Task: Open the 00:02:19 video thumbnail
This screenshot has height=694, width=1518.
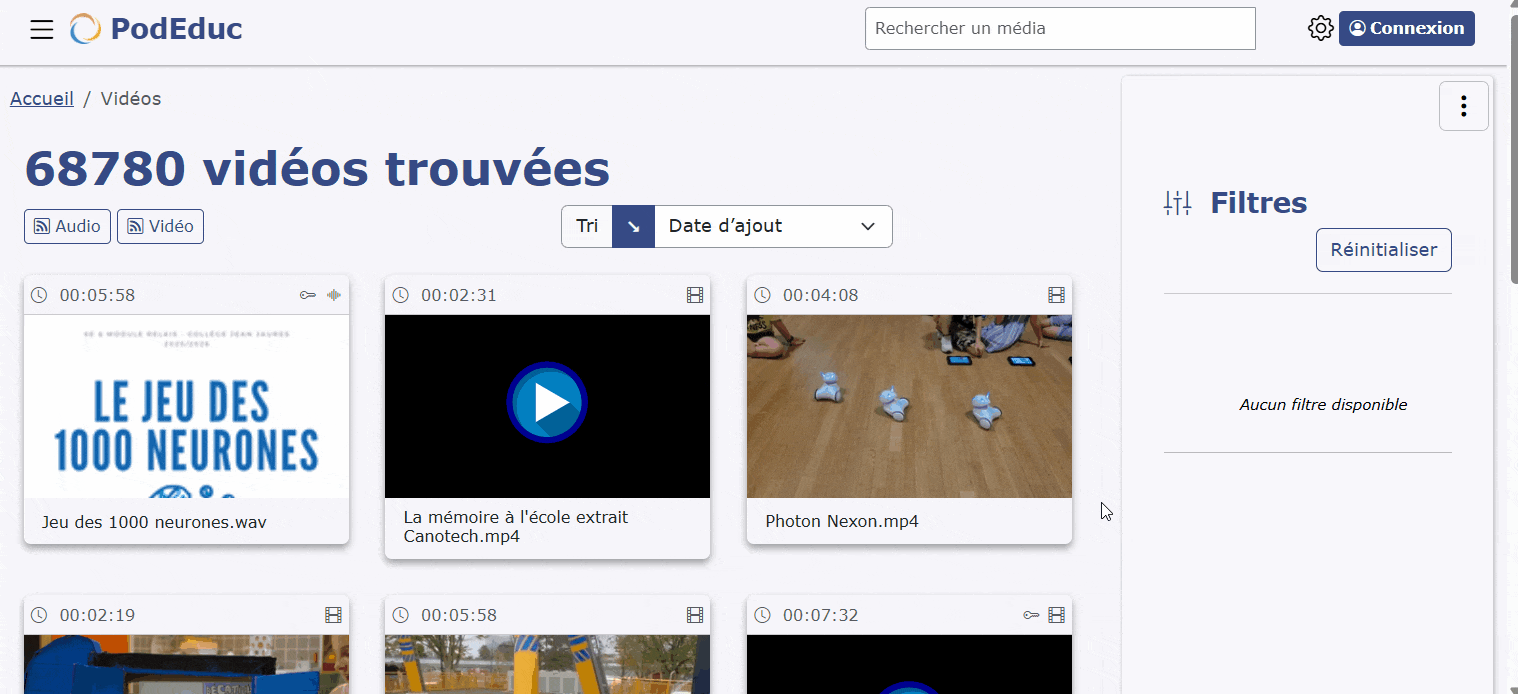Action: tap(186, 664)
